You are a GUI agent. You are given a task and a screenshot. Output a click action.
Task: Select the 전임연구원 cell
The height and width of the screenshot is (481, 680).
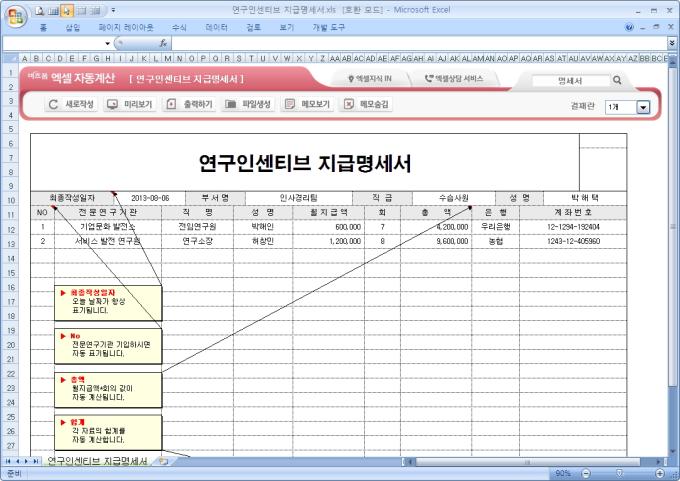click(x=197, y=227)
